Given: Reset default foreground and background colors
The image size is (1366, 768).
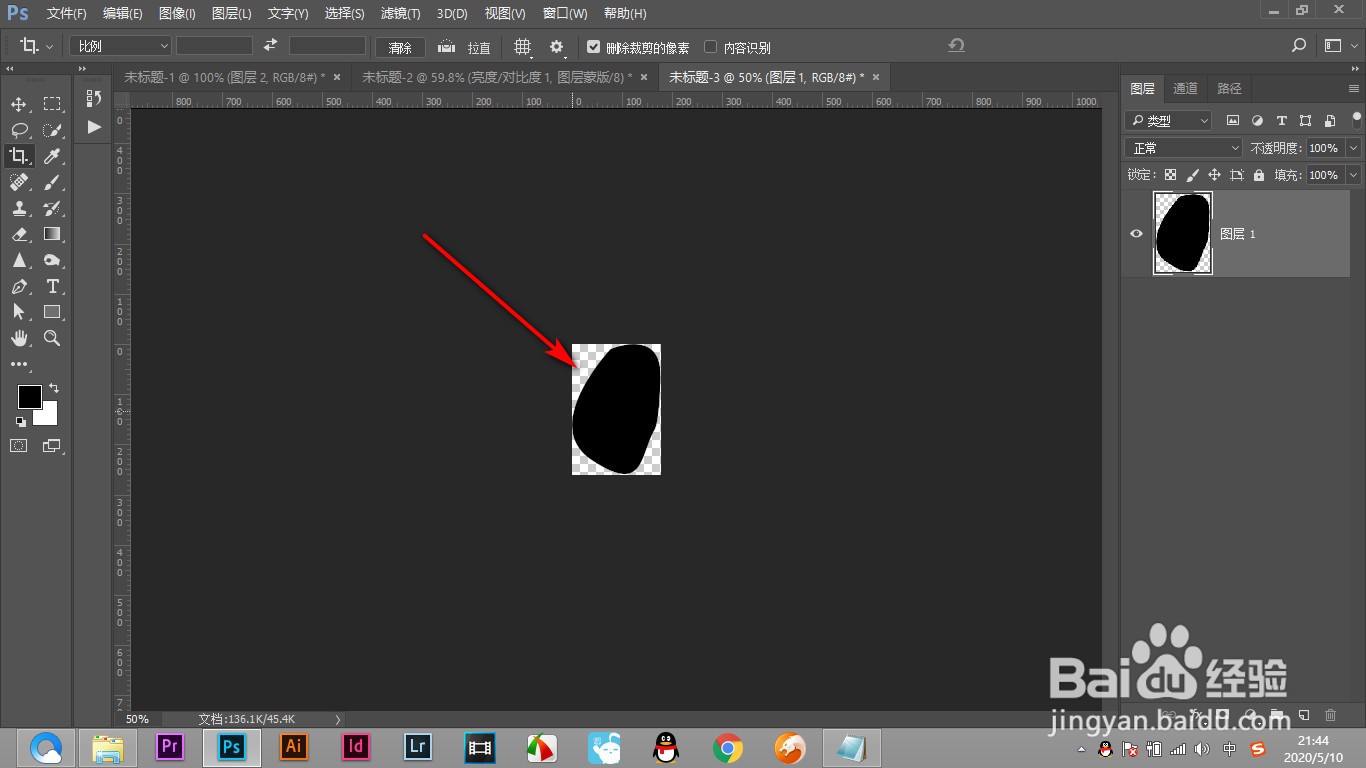Looking at the screenshot, I should tap(21, 422).
